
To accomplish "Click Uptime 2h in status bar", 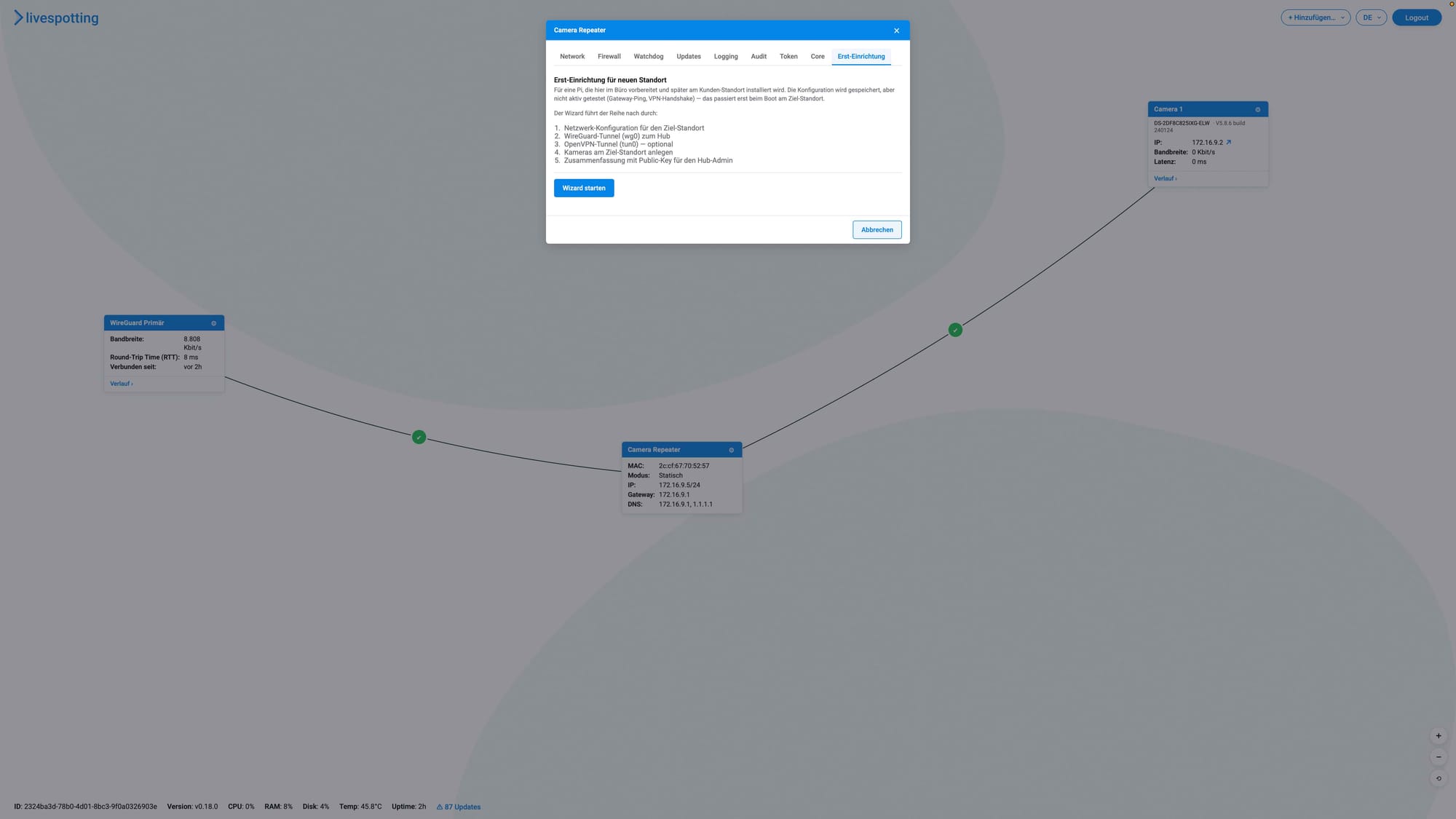I will (x=408, y=807).
